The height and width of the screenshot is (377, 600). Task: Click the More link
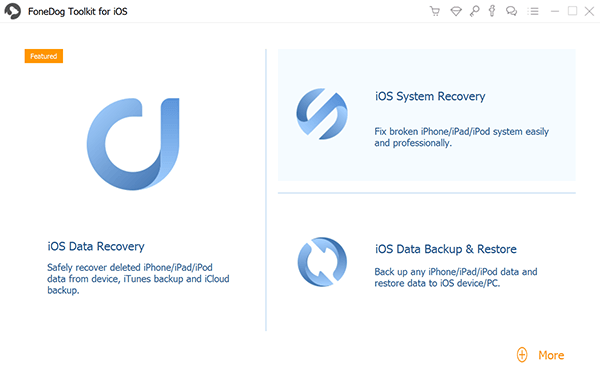coord(551,355)
